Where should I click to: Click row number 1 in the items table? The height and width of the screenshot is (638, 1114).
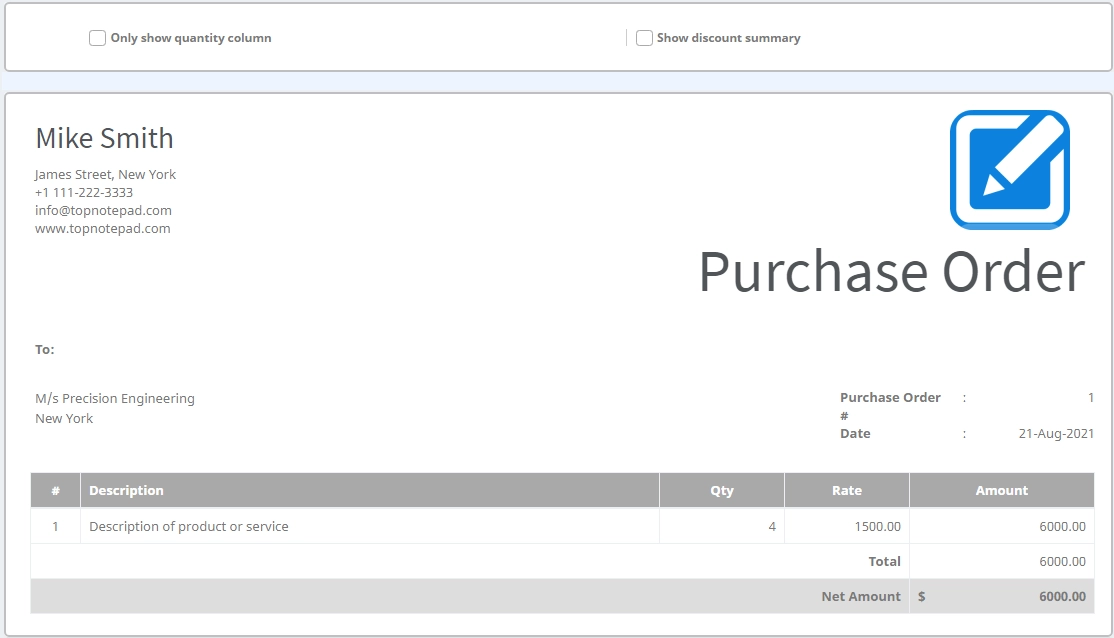pyautogui.click(x=55, y=526)
